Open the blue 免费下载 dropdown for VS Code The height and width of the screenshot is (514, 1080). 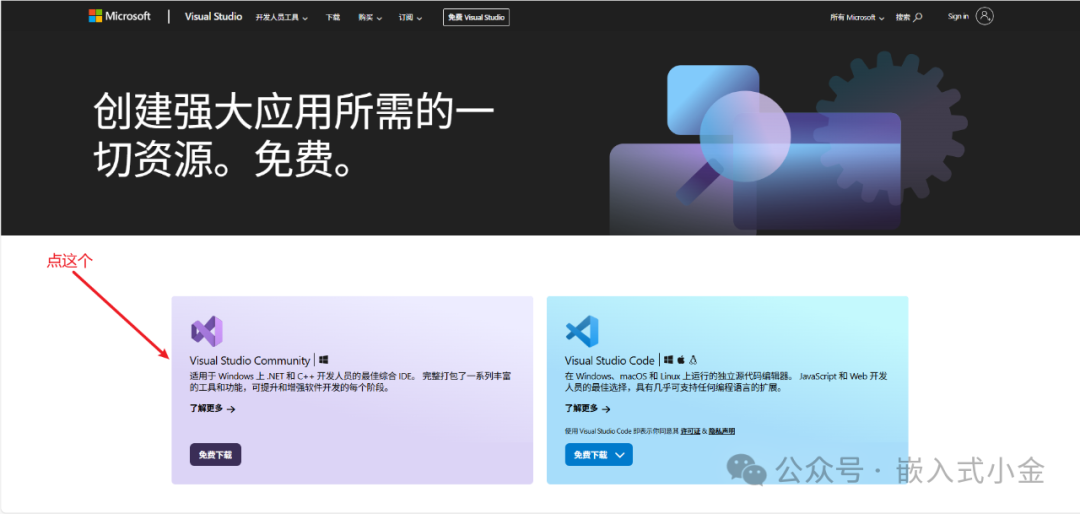(599, 455)
